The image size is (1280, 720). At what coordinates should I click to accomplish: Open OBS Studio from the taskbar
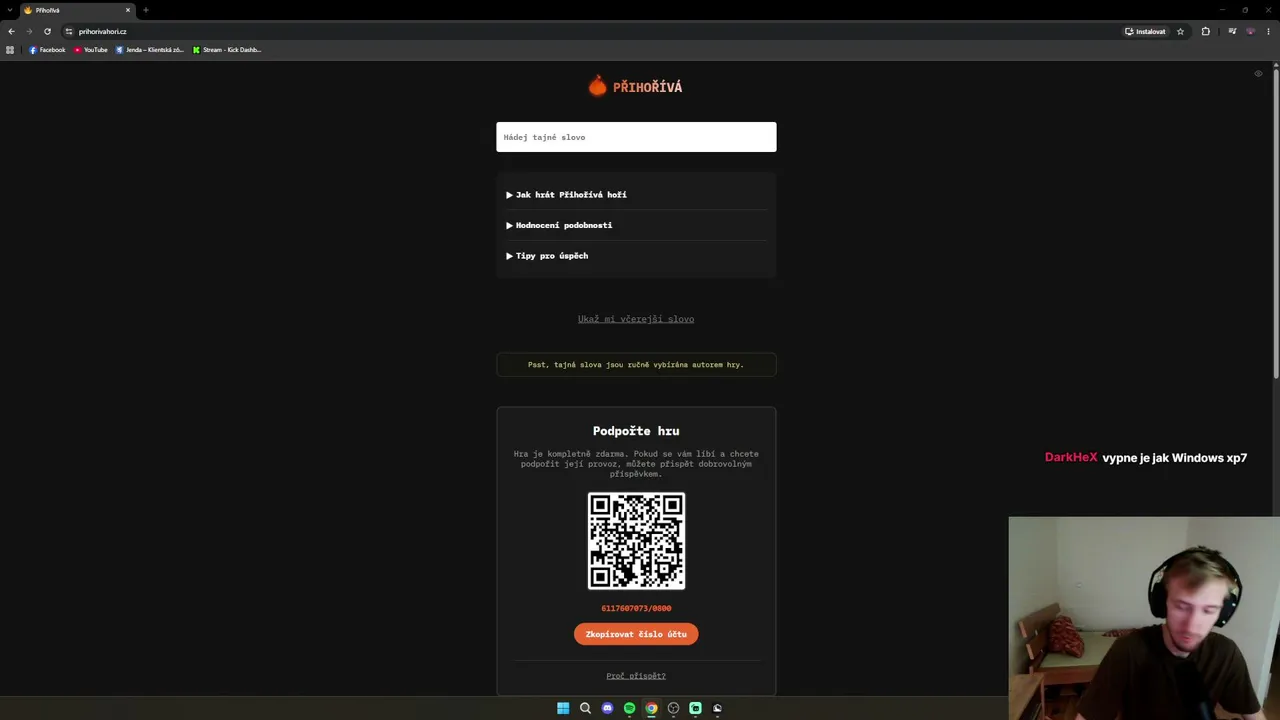[x=673, y=708]
